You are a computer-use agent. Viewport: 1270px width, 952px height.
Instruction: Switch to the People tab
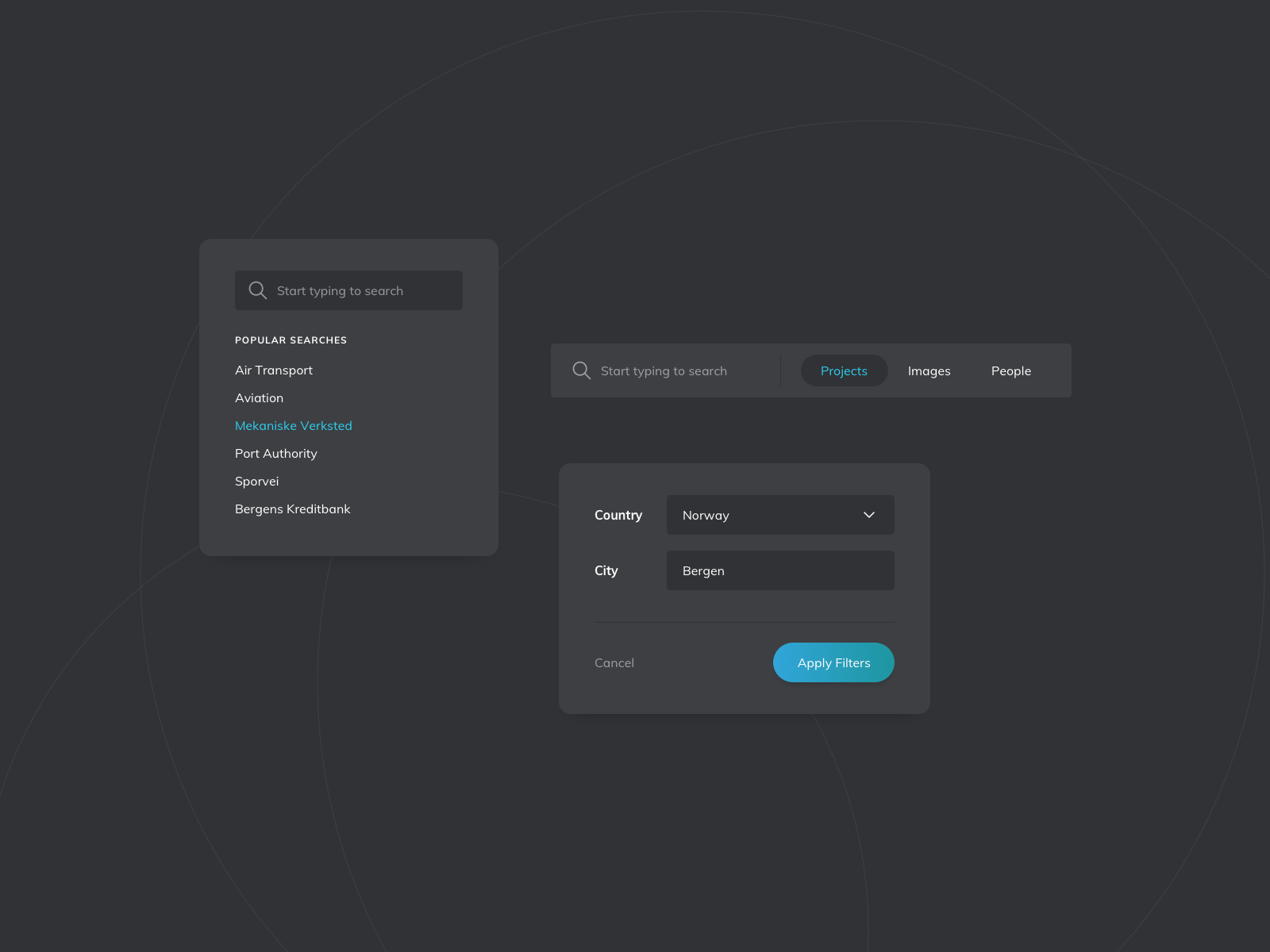coord(1010,370)
